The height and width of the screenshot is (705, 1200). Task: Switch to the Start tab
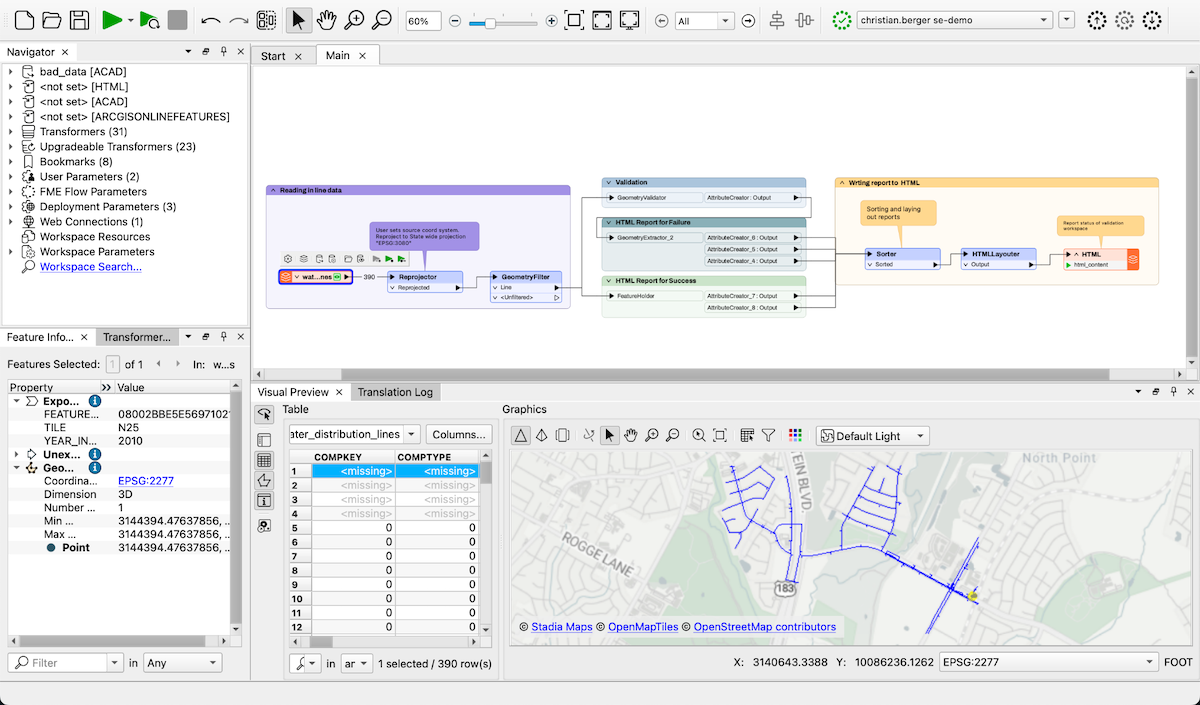pos(274,57)
